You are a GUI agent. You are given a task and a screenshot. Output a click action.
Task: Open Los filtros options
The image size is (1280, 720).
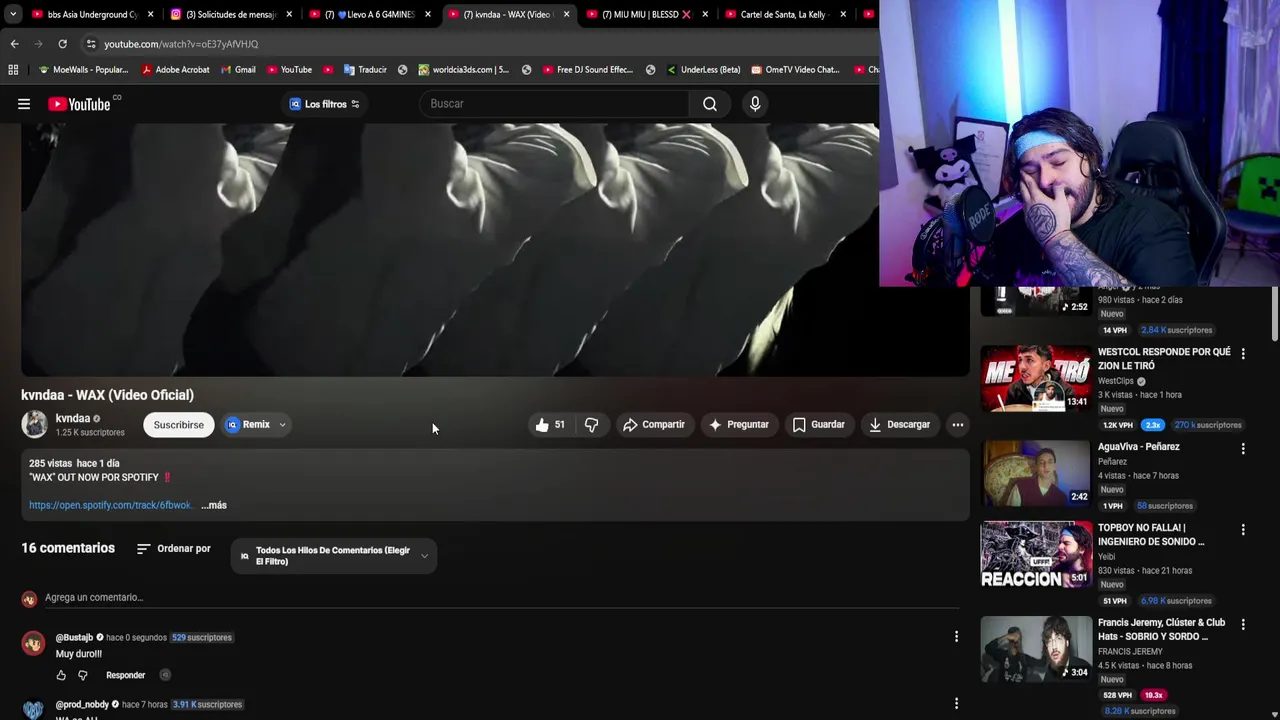pos(324,104)
